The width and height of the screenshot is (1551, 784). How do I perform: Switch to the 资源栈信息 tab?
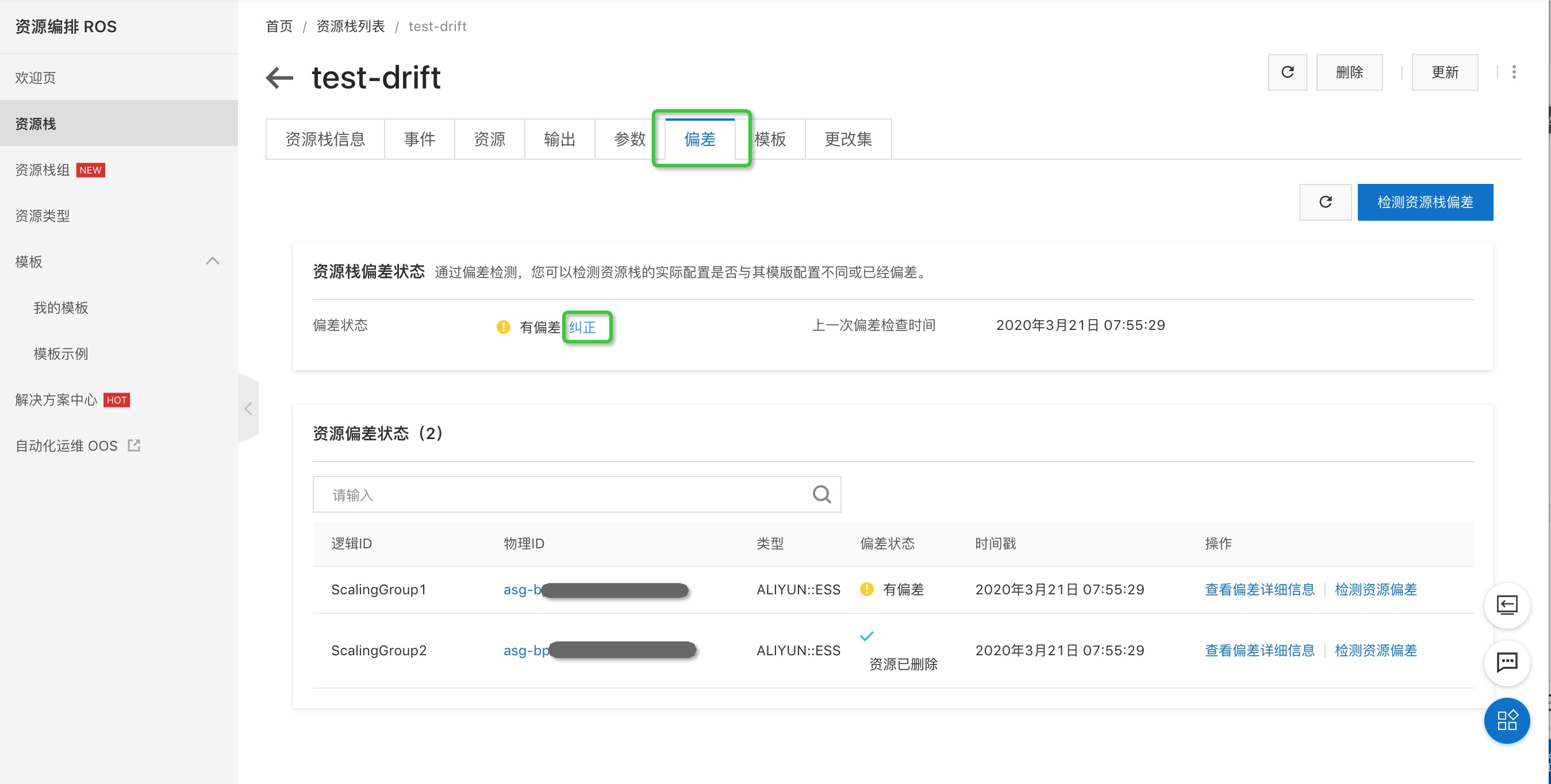[325, 139]
